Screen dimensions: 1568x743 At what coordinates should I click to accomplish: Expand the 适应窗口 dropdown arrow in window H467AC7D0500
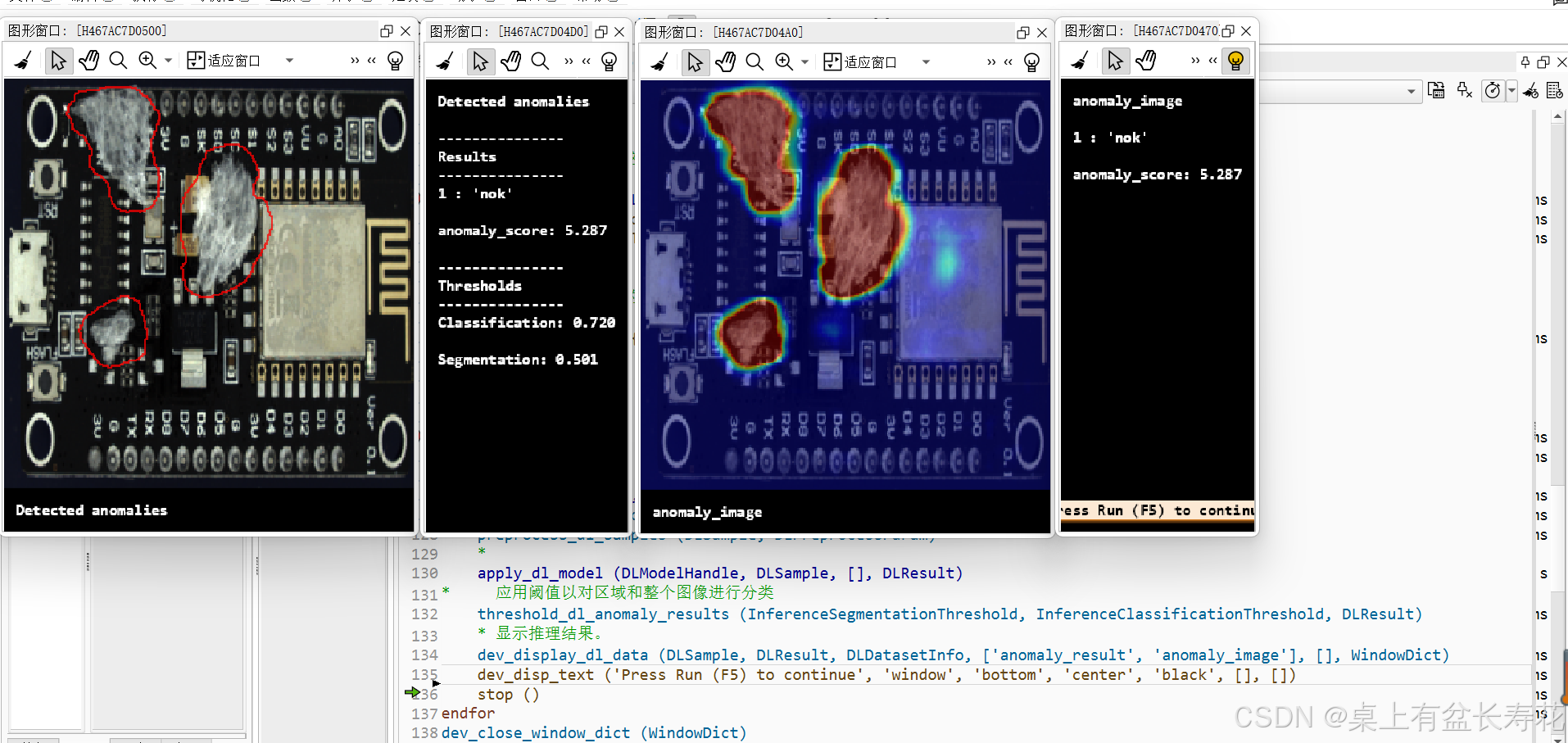click(289, 61)
